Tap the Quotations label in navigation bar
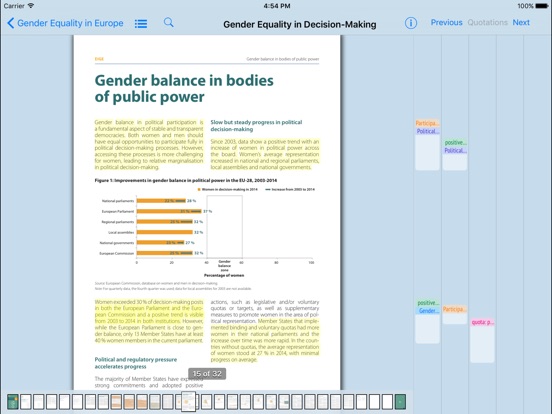 [488, 23]
